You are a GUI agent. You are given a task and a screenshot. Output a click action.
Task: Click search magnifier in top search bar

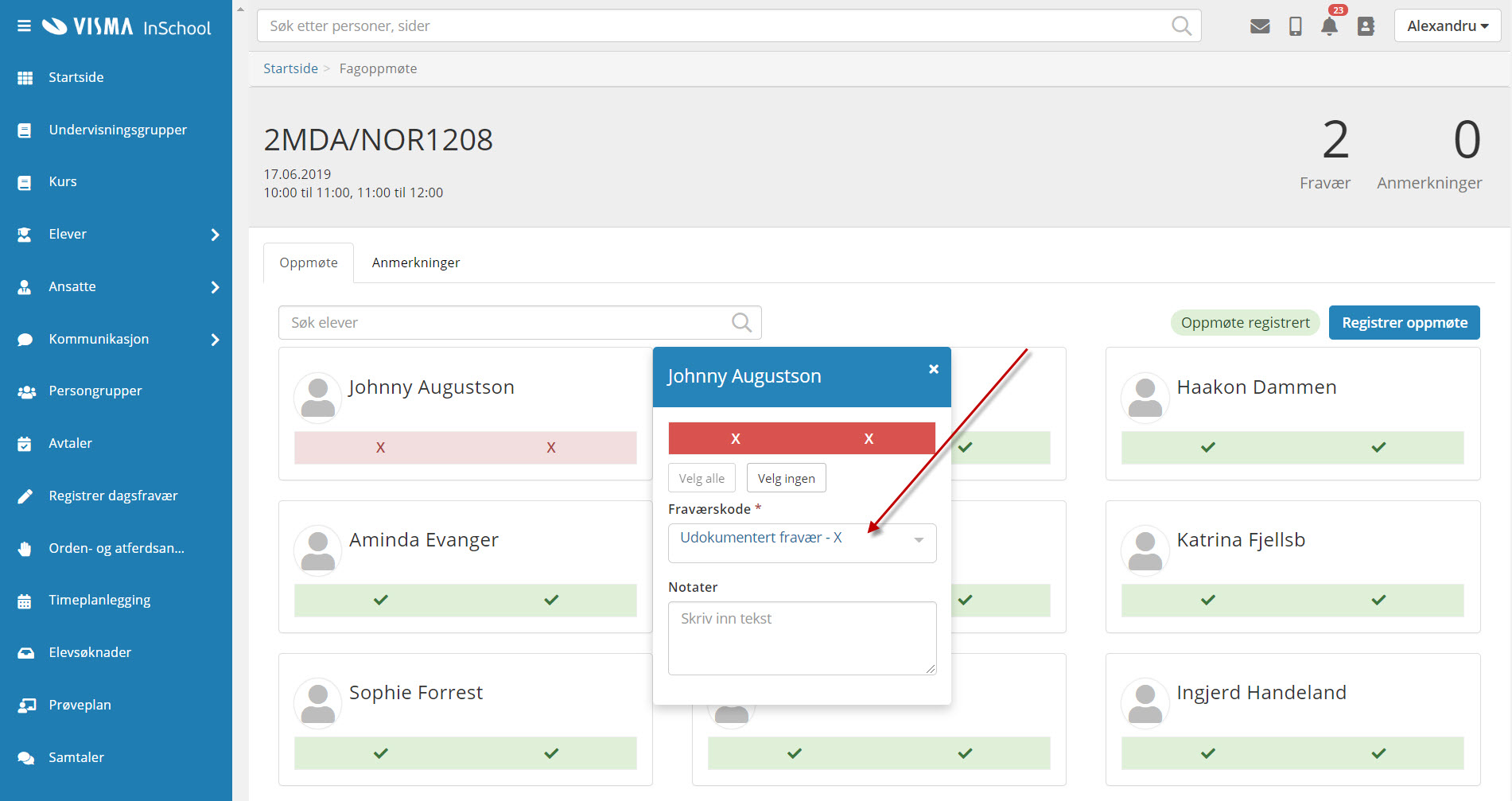tap(1181, 26)
